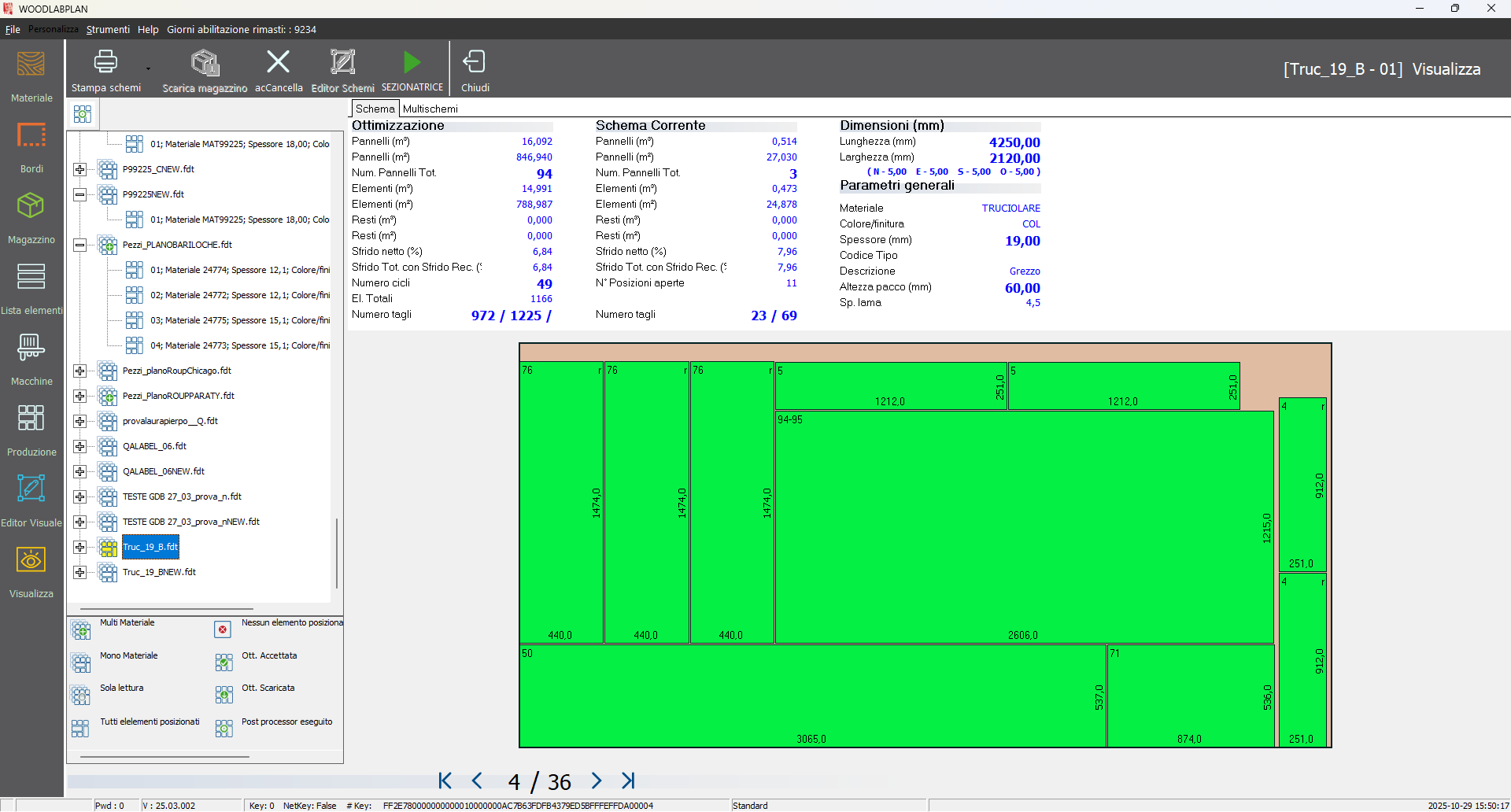The height and width of the screenshot is (812, 1511).
Task: Open the Editor Schemi tool
Action: click(x=342, y=62)
